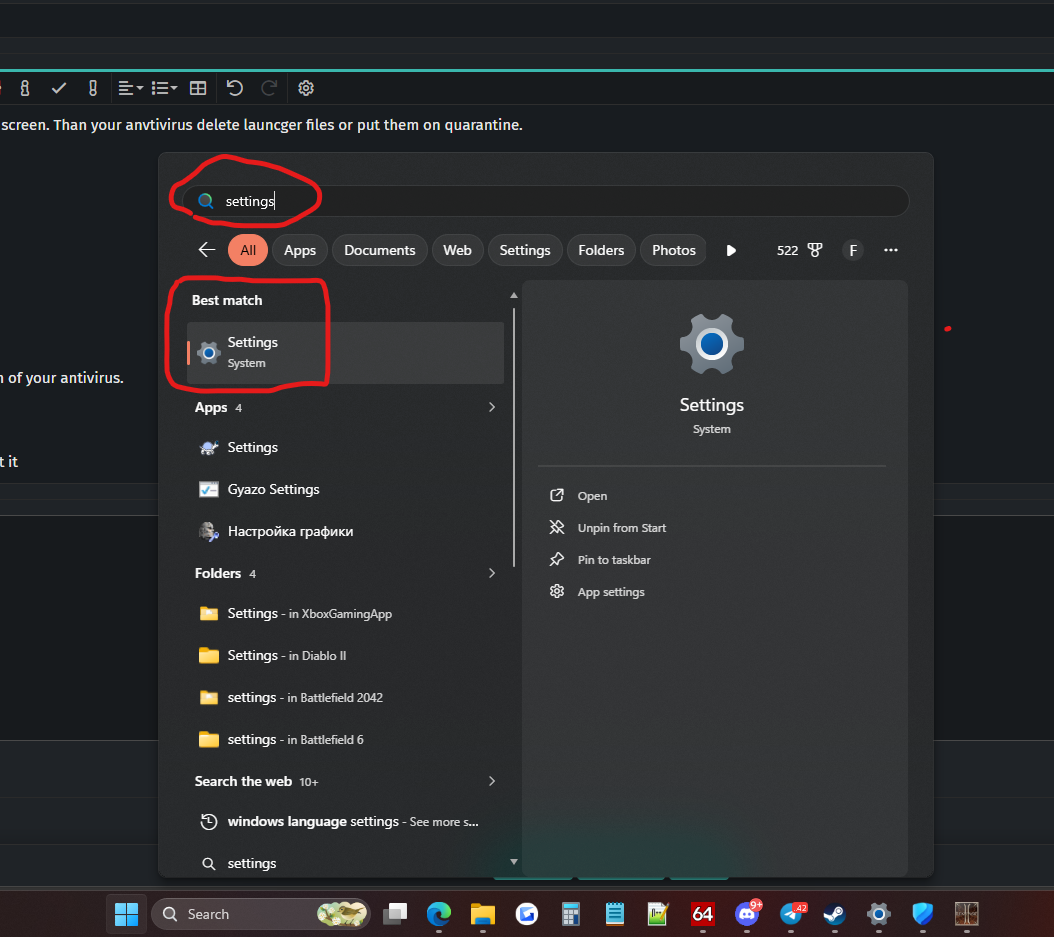Image resolution: width=1054 pixels, height=937 pixels.
Task: Expand the Folders results section chevron
Action: tap(491, 573)
